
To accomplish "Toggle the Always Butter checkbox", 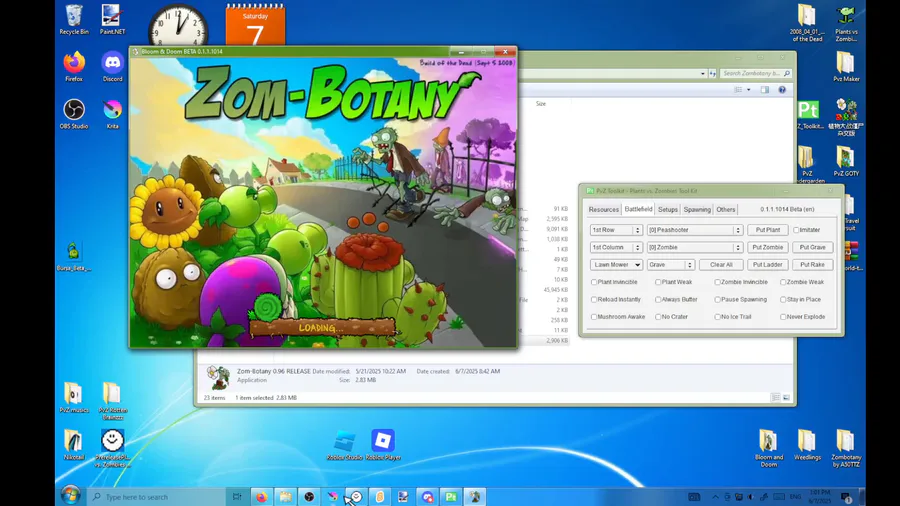I will (x=658, y=299).
